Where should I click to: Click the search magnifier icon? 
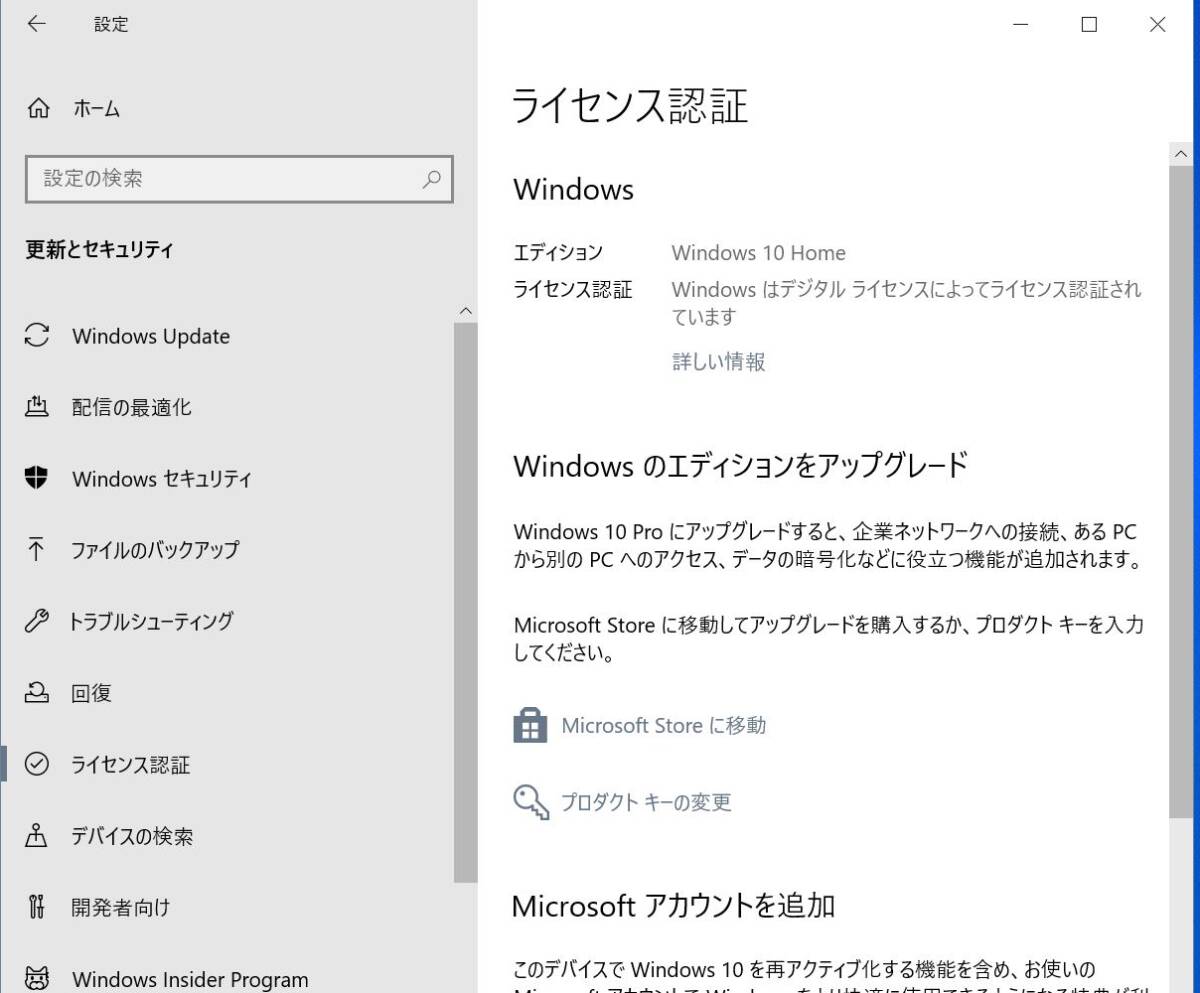pos(431,179)
